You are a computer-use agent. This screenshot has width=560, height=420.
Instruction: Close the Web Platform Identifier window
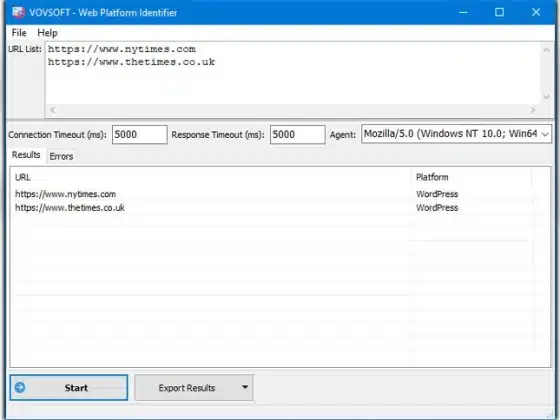(536, 12)
